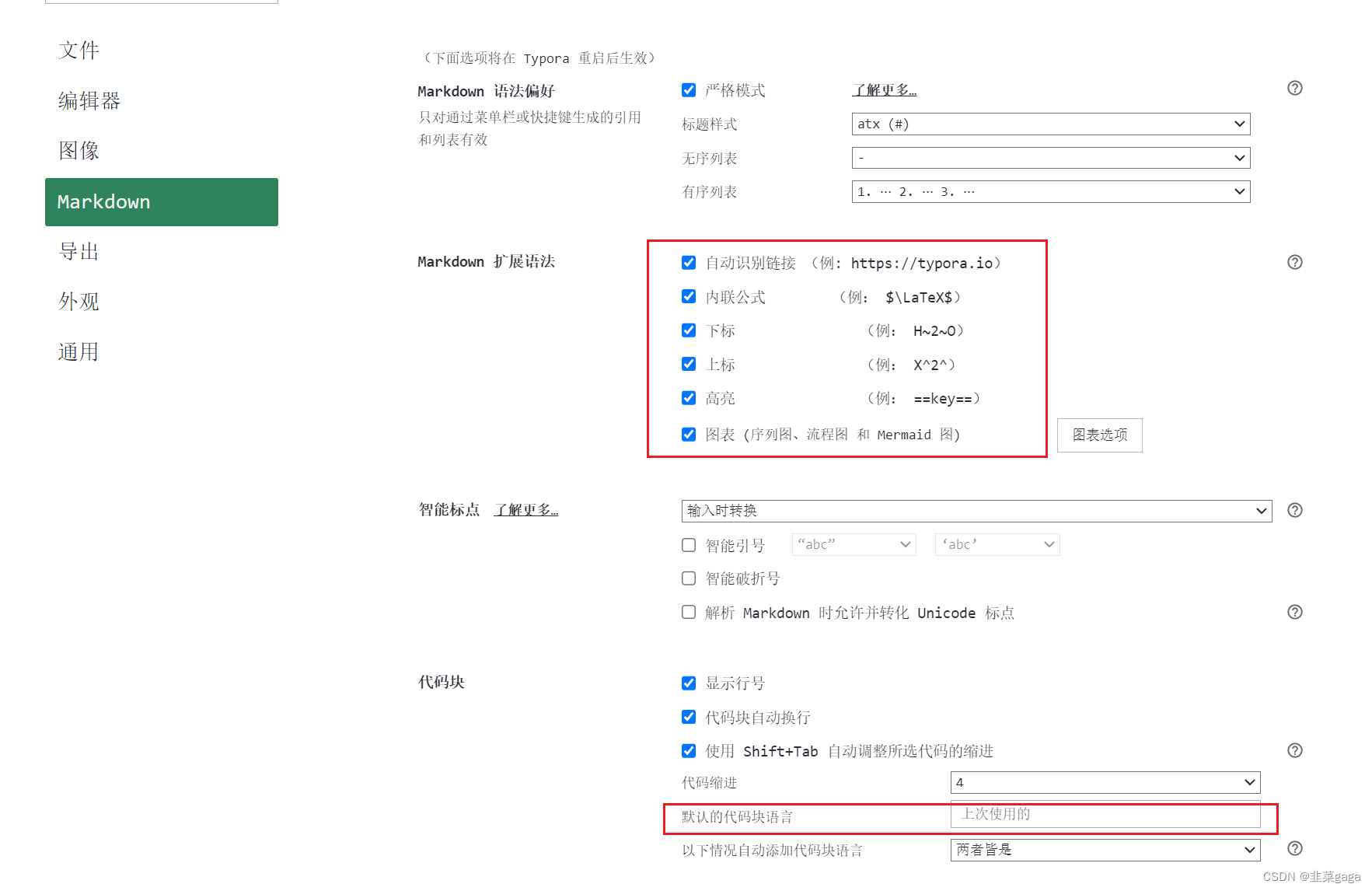This screenshot has height=891, width=1372.
Task: Disable 内联公式 checkbox
Action: point(689,296)
